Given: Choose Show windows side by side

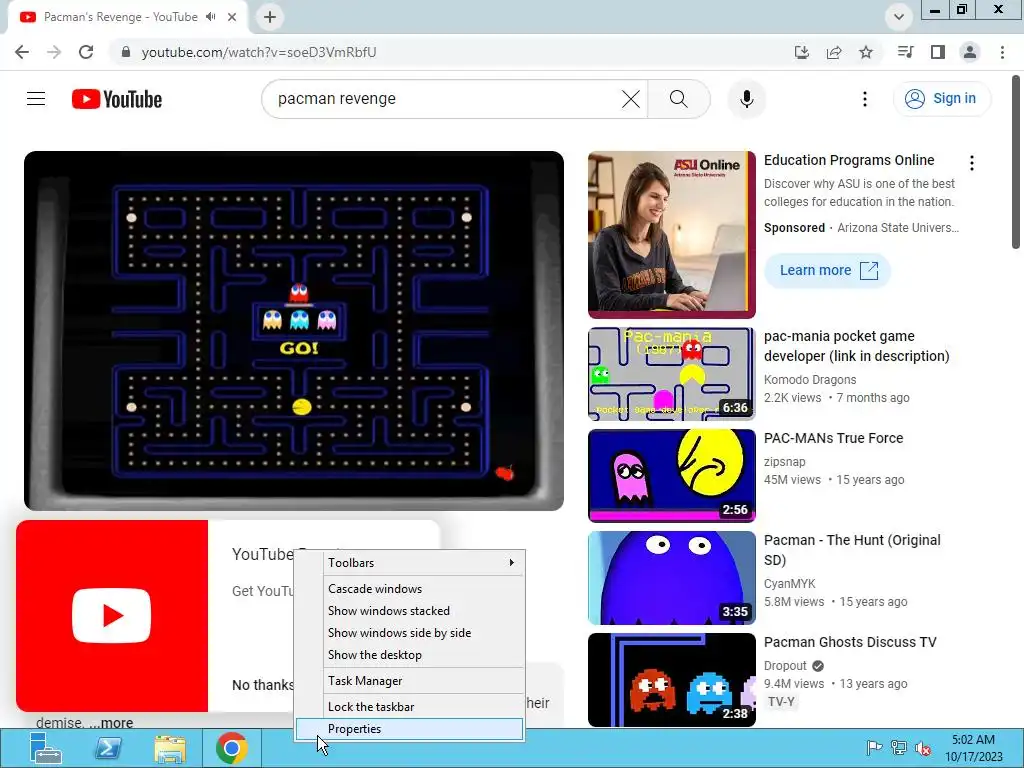Looking at the screenshot, I should click(410, 633).
